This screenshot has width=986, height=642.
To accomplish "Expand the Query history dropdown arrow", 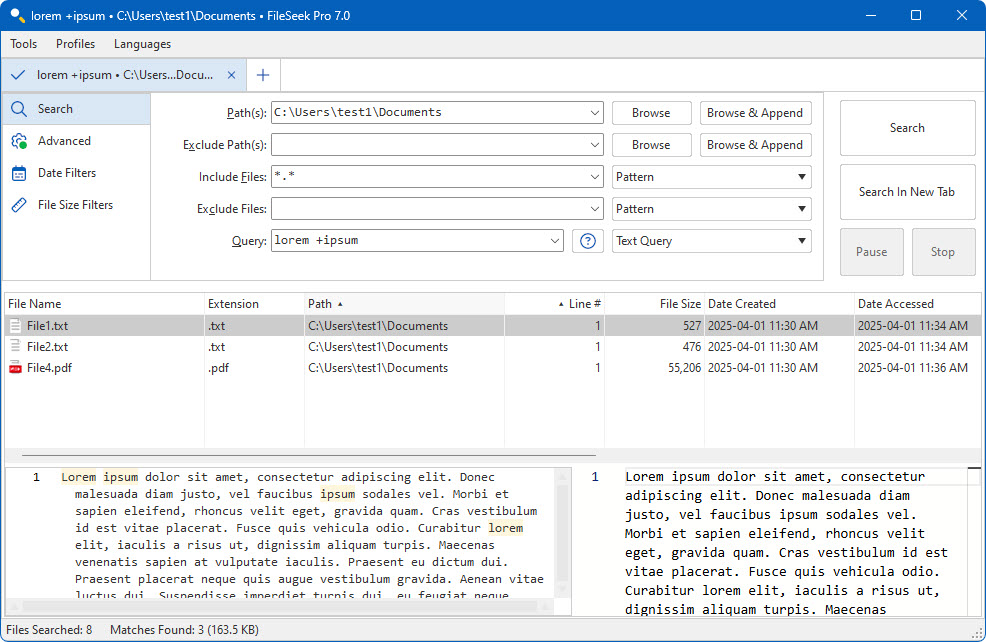I will [x=555, y=241].
